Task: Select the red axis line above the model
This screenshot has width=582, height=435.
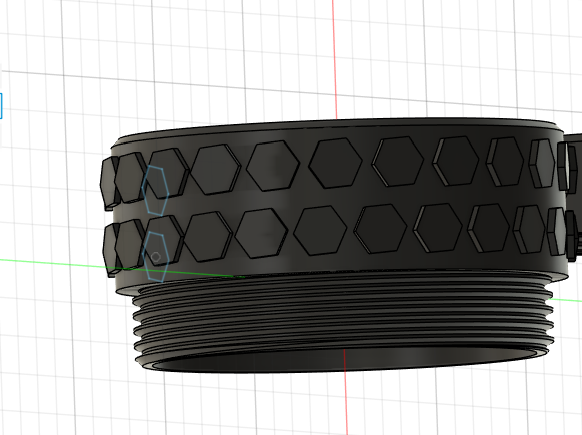Action: [334, 59]
